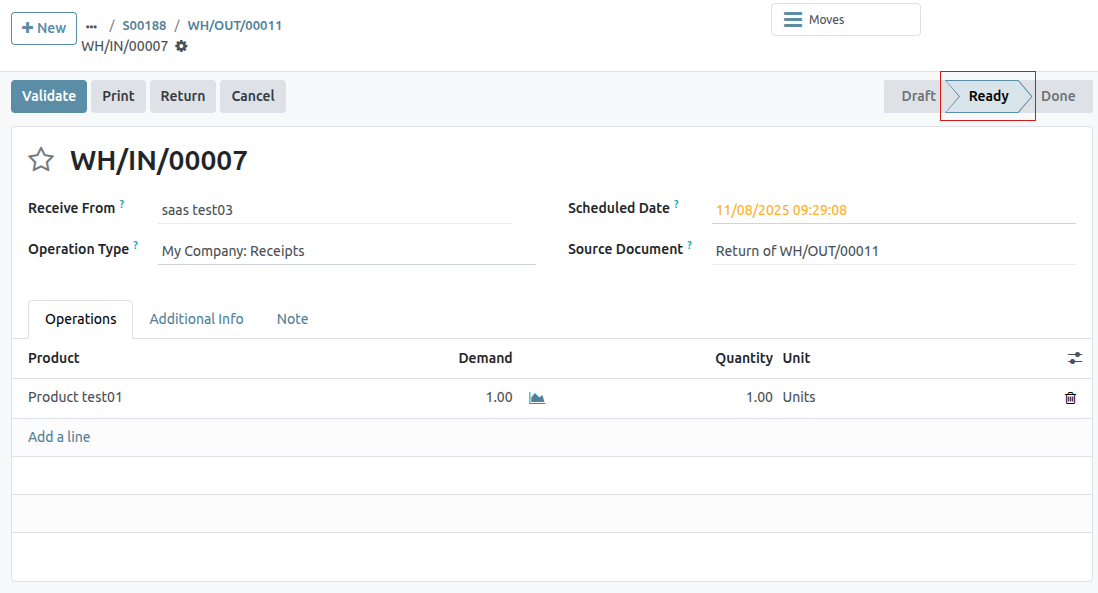This screenshot has height=593, width=1098.
Task: Switch to the Additional Info tab
Action: [x=196, y=319]
